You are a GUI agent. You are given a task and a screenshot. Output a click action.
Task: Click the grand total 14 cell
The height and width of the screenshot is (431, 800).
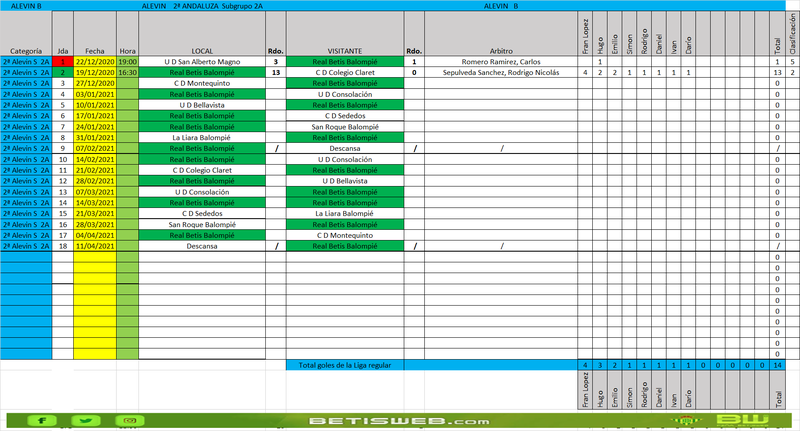[x=778, y=365]
